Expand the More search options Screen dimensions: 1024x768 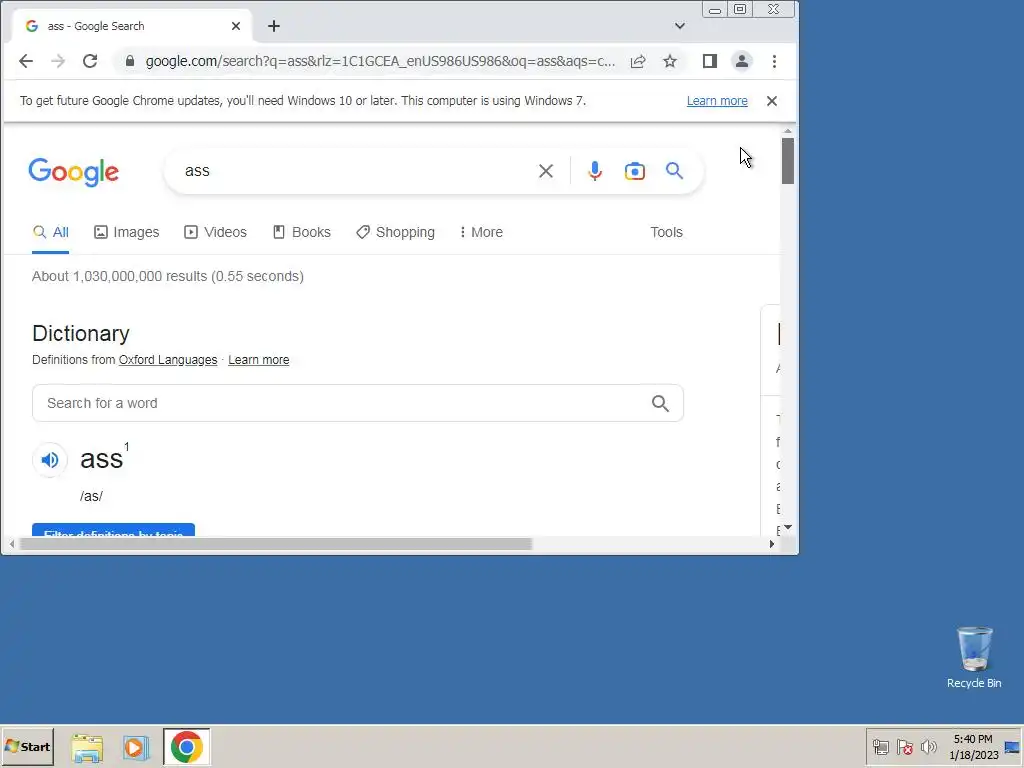pos(481,232)
